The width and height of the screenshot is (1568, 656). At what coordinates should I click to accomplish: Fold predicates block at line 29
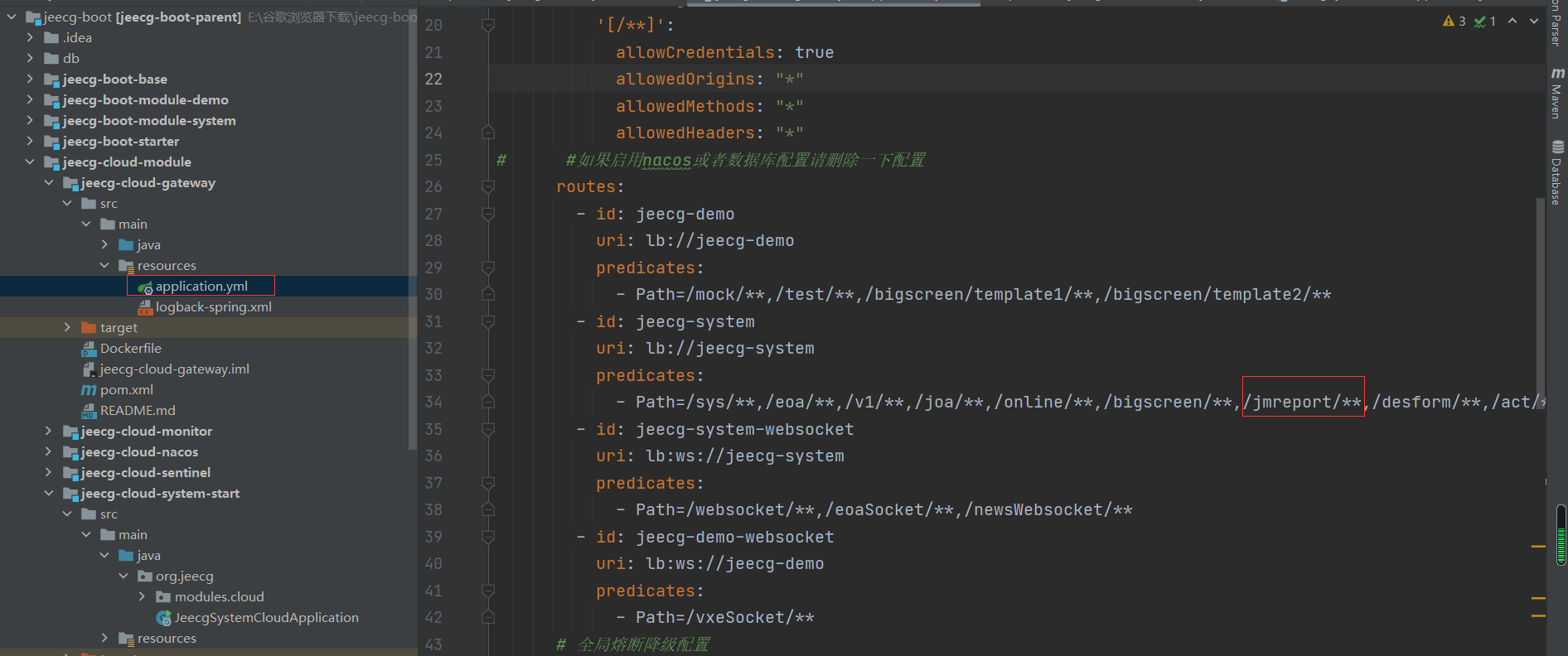[x=488, y=268]
